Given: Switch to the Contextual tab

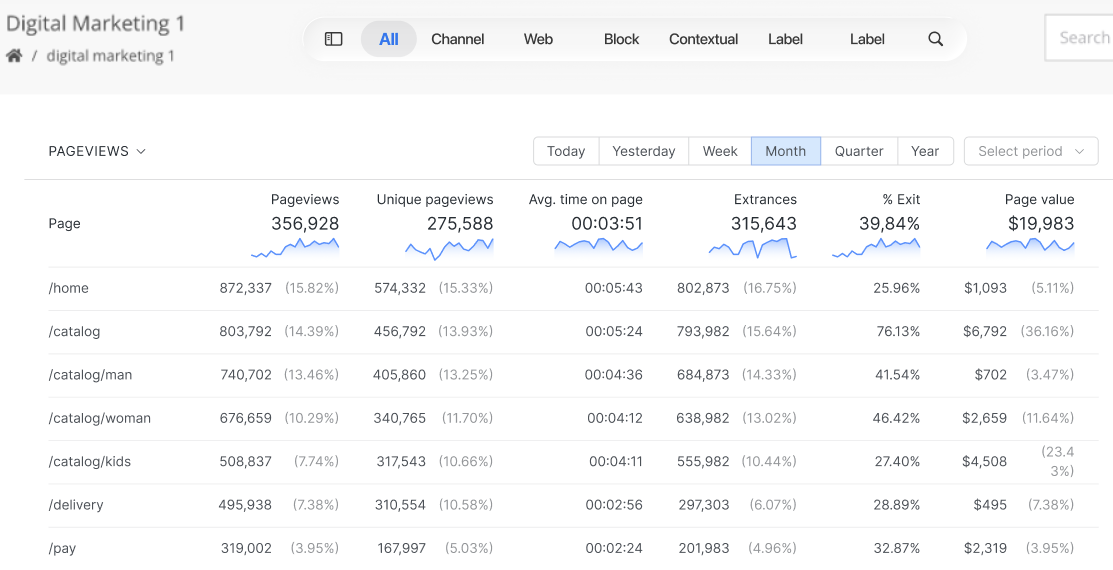Looking at the screenshot, I should tap(703, 39).
